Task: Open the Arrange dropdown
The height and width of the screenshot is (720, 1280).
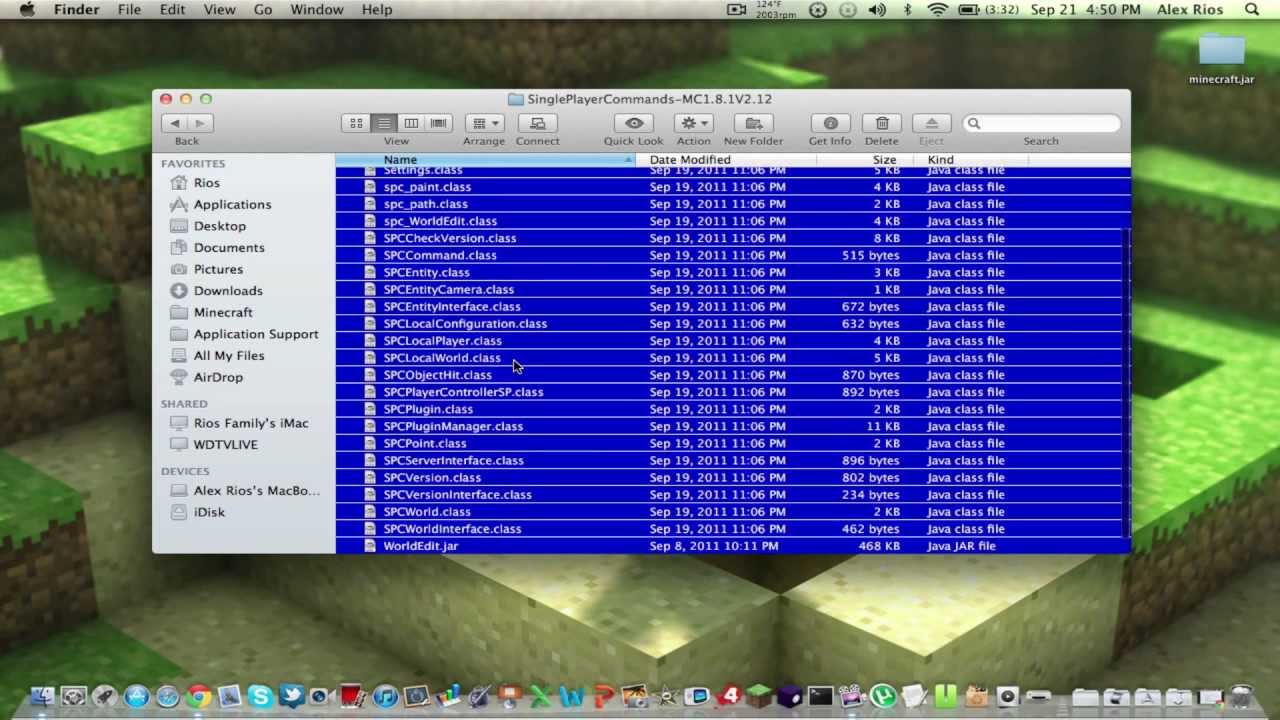Action: pyautogui.click(x=484, y=123)
